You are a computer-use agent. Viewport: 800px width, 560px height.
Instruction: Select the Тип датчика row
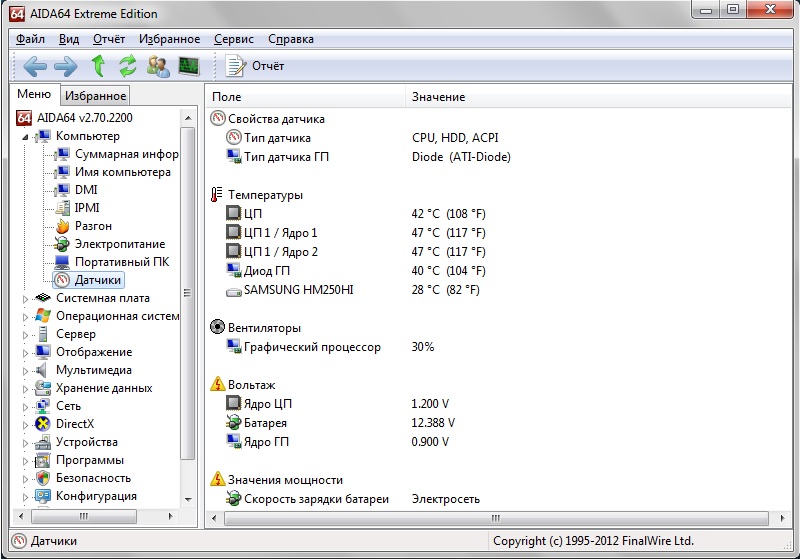[x=498, y=138]
